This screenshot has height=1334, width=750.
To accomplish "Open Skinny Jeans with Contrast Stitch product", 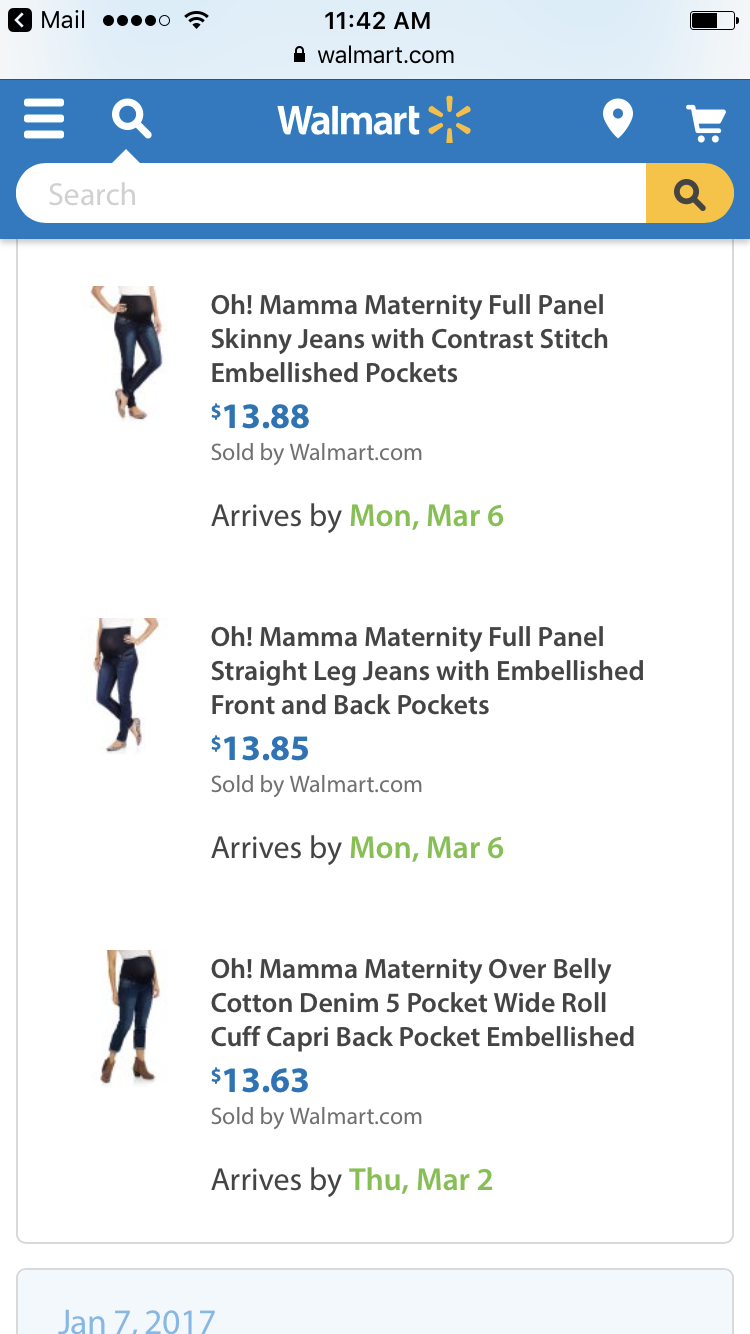I will coord(409,339).
